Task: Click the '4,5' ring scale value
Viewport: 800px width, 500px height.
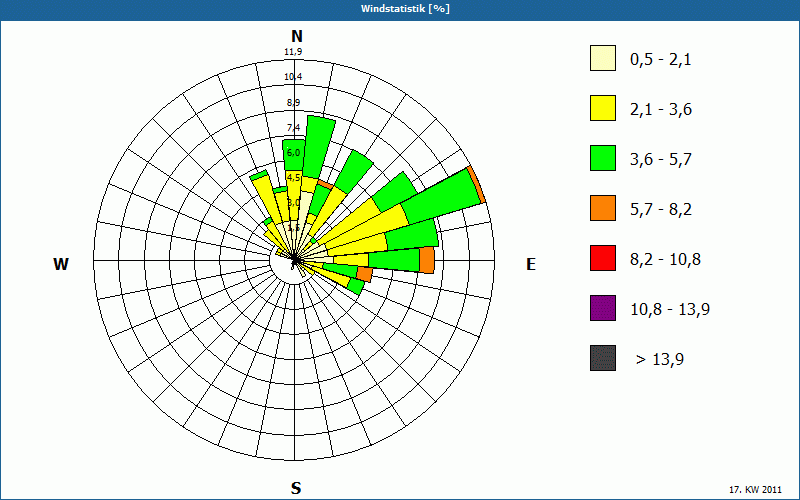Action: click(x=293, y=178)
